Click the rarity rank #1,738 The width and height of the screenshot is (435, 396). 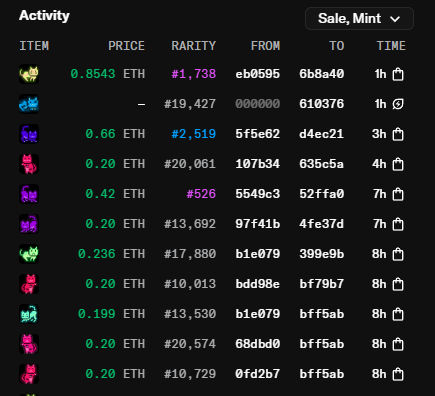pos(194,74)
